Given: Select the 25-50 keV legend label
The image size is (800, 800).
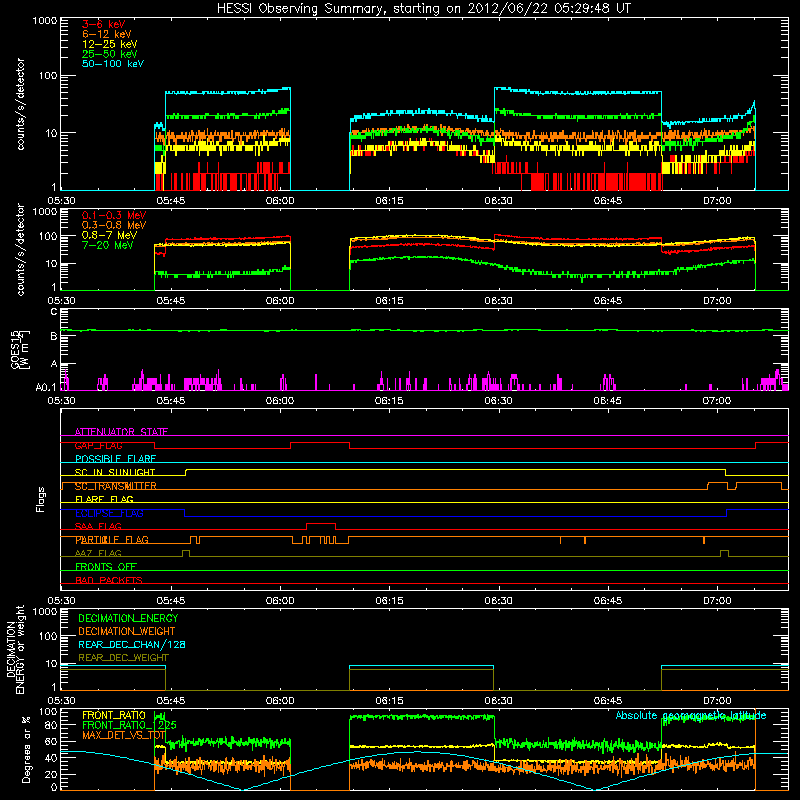Looking at the screenshot, I should 110,54.
